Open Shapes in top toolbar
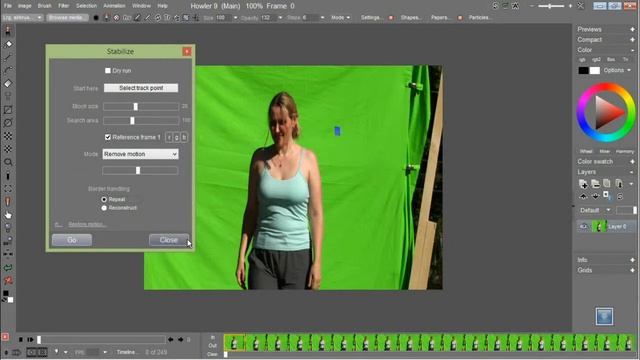640x360 pixels. 411,18
